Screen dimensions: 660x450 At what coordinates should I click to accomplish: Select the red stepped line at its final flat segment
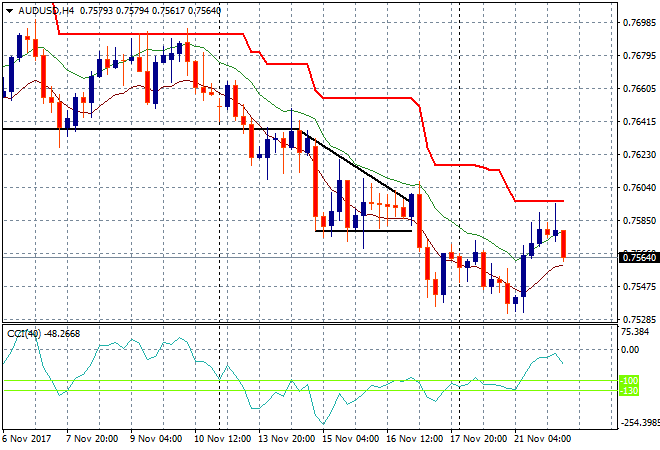click(539, 201)
